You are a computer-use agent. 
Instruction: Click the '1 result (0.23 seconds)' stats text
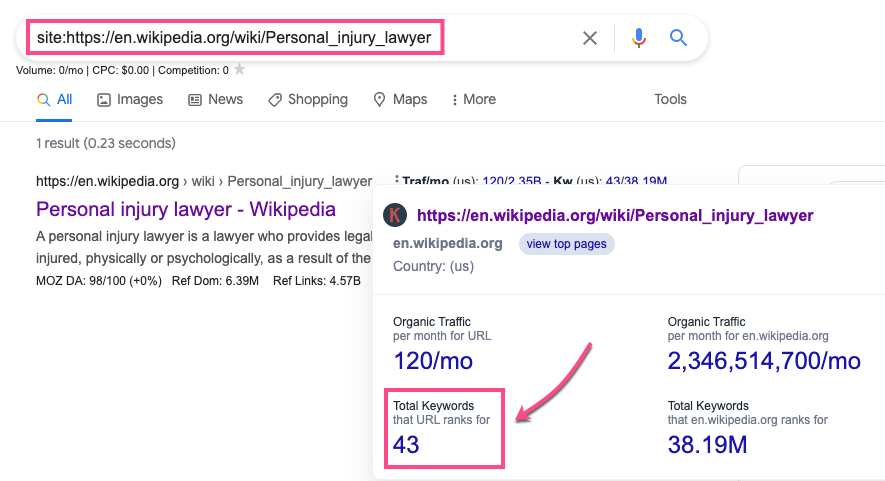(106, 143)
